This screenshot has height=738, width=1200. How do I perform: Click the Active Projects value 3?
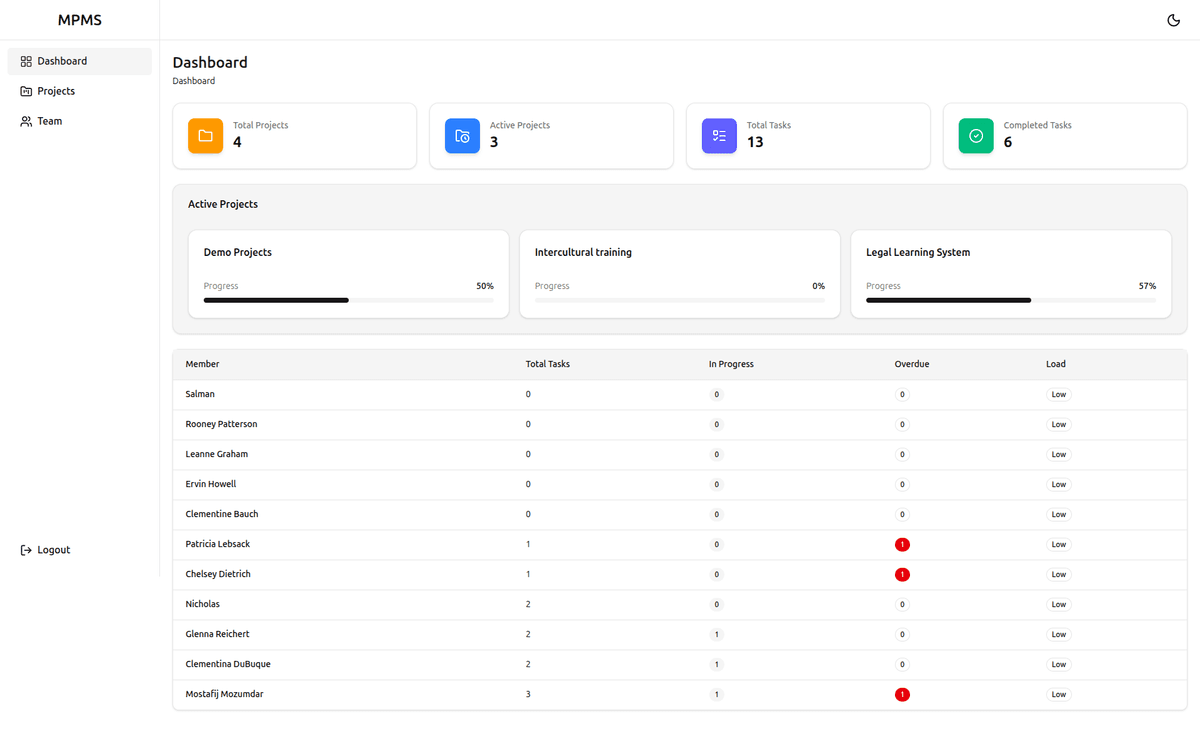494,142
